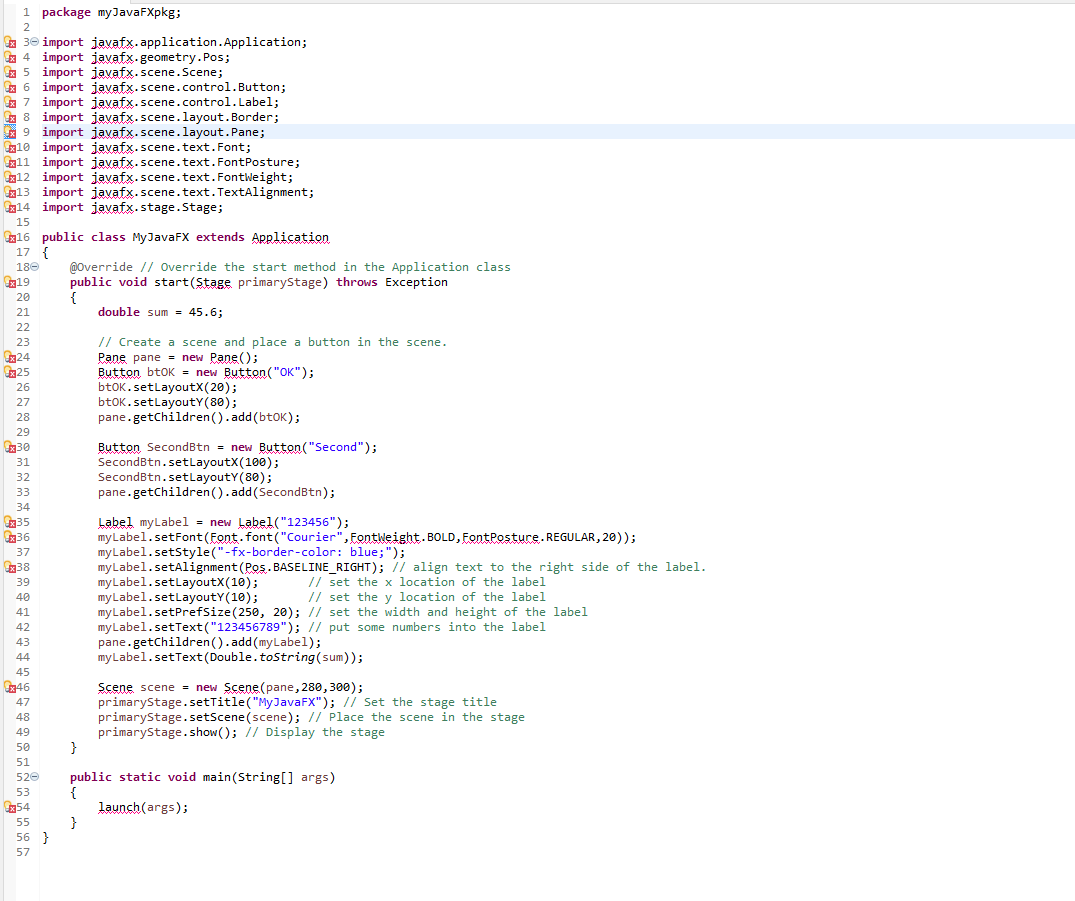
Task: Click the error marker on line 25
Action: point(10,372)
